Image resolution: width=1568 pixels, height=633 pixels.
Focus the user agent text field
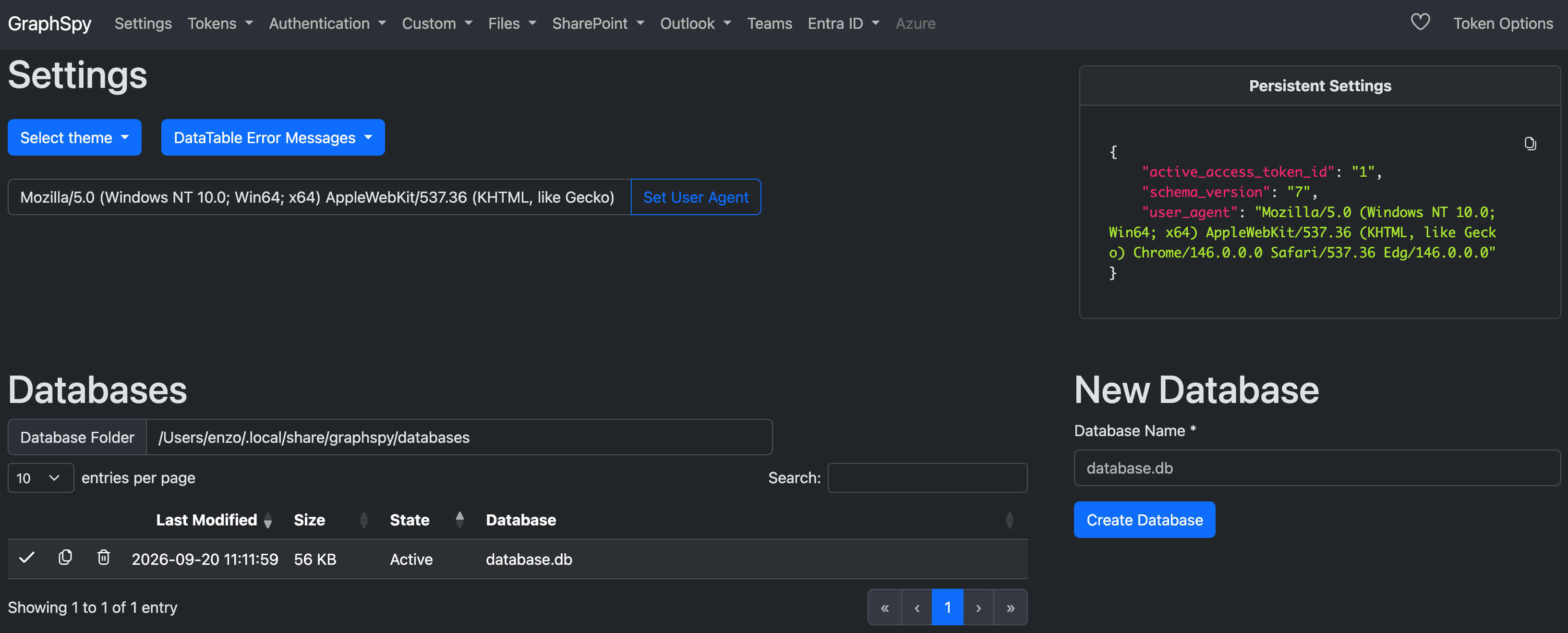pos(320,197)
